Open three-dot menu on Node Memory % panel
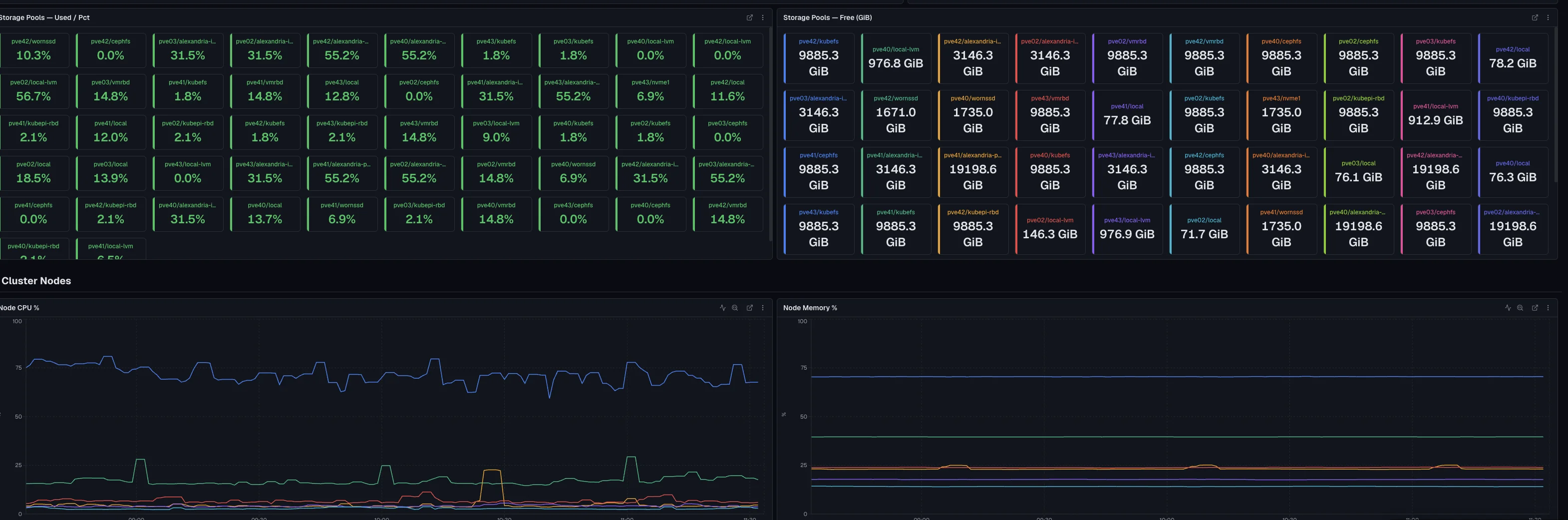The image size is (1568, 520). coord(1548,308)
